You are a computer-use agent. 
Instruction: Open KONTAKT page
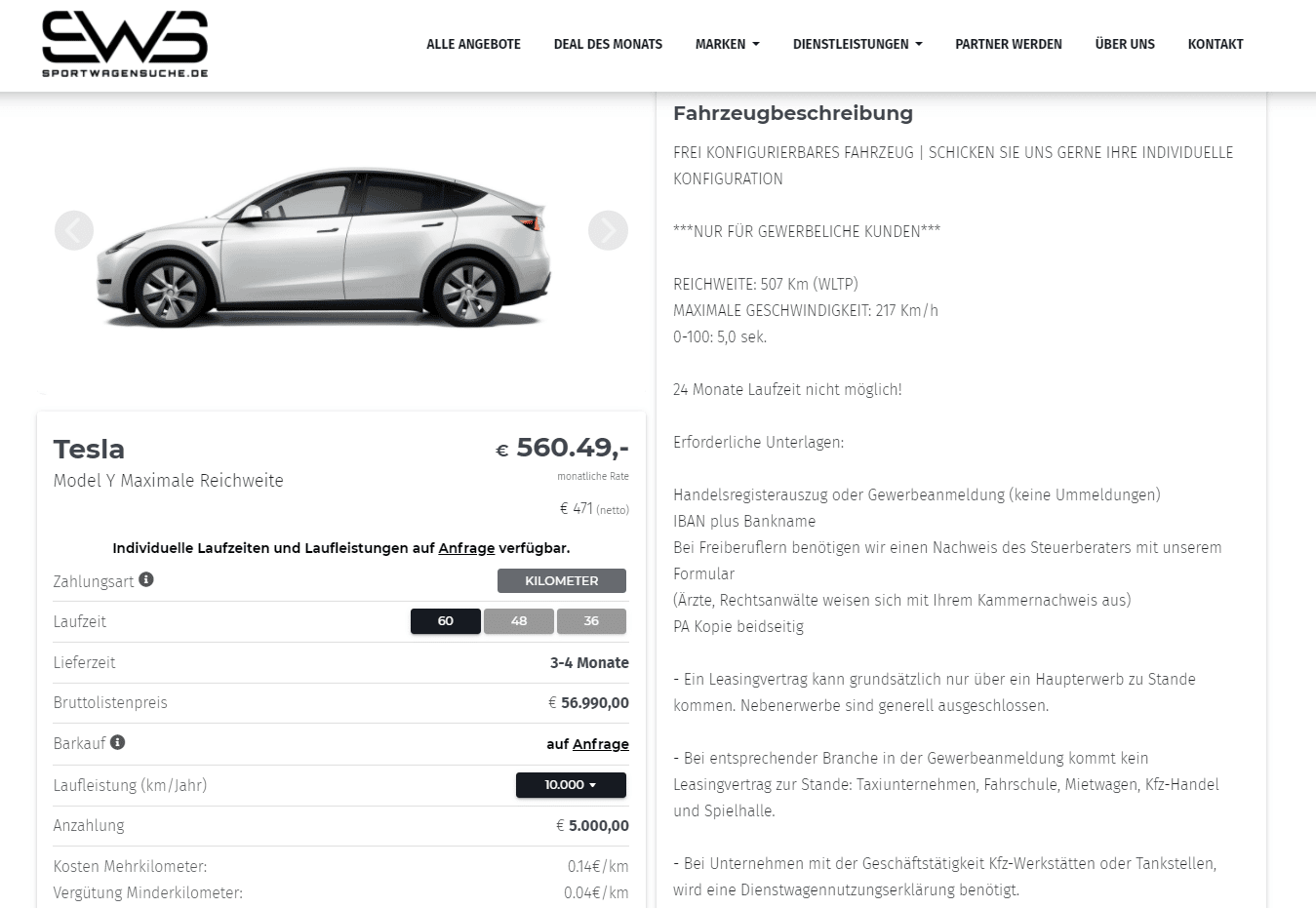click(x=1216, y=44)
